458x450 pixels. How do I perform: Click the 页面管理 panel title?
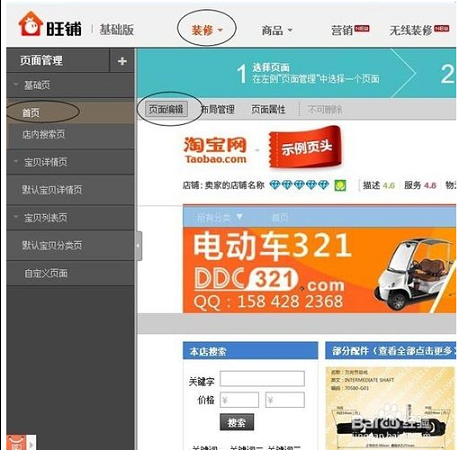pos(41,61)
